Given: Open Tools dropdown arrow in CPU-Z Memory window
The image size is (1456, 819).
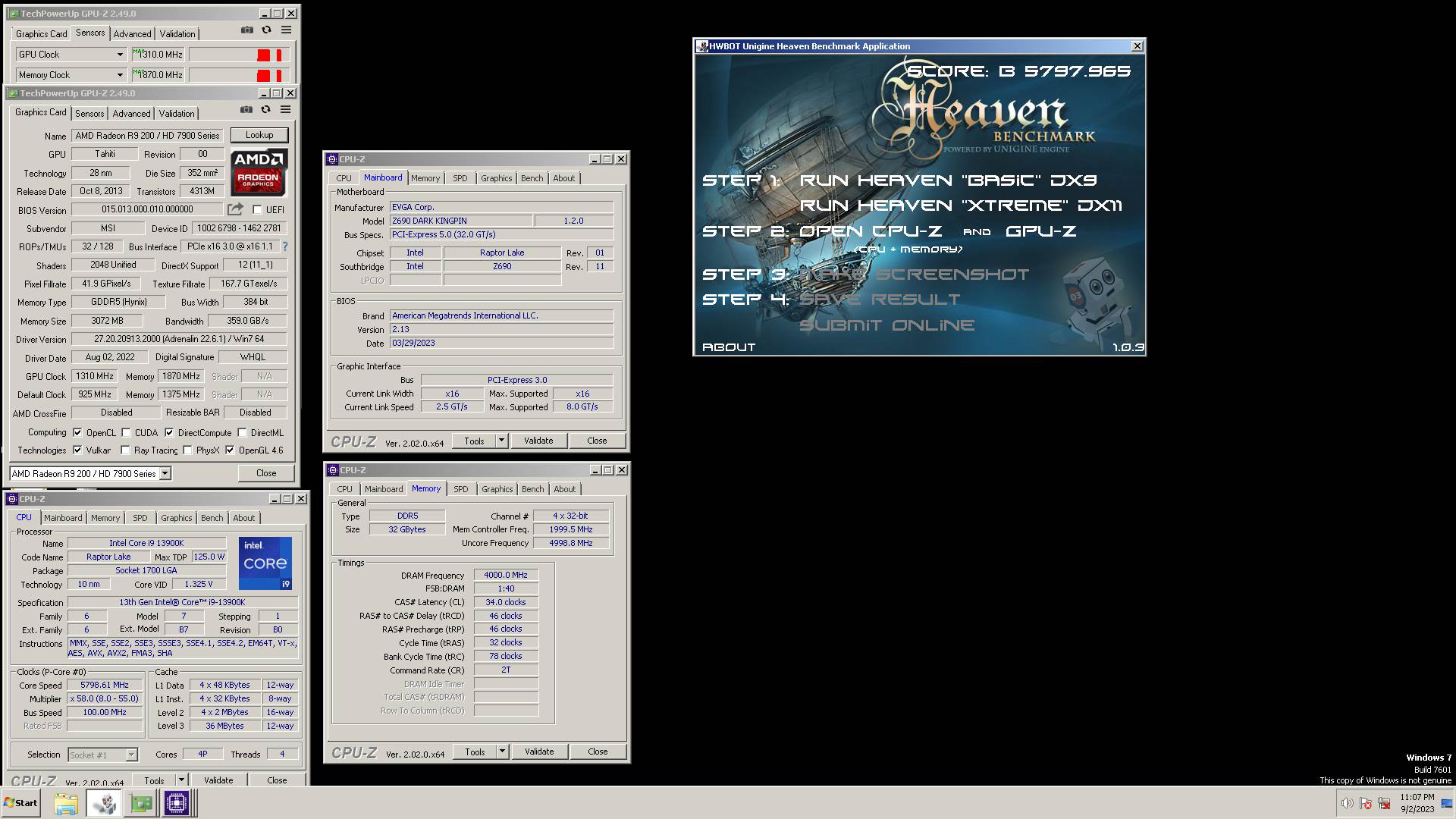Looking at the screenshot, I should (x=502, y=752).
